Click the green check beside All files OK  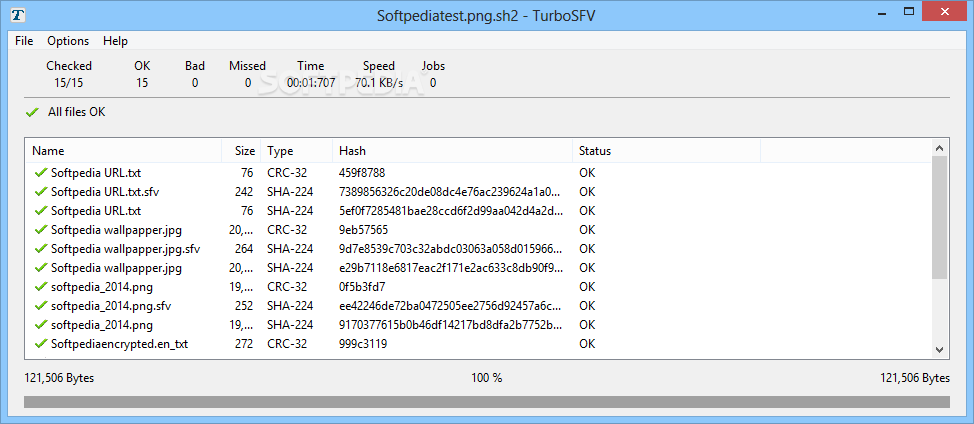click(x=32, y=113)
